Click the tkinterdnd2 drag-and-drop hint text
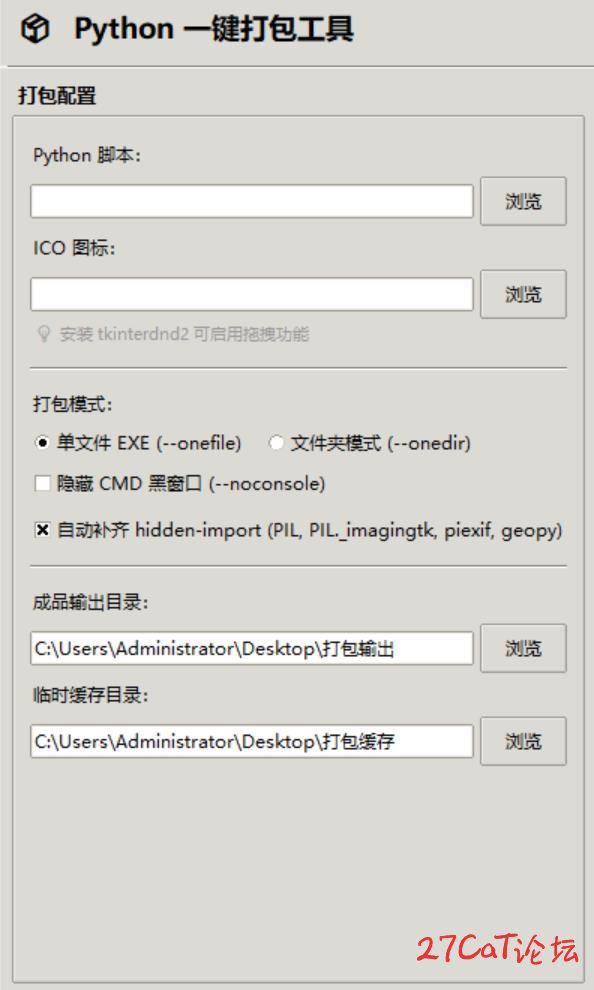 (x=184, y=334)
